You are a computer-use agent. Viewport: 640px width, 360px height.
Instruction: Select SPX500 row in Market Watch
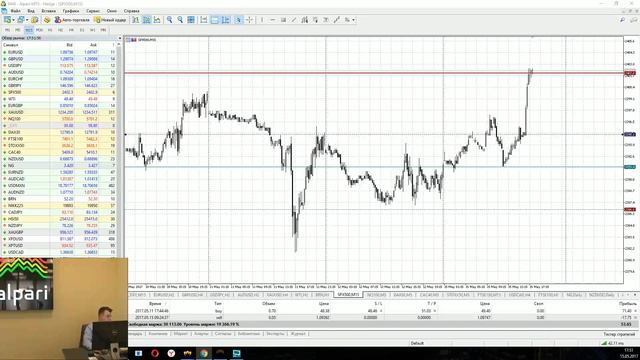point(60,92)
